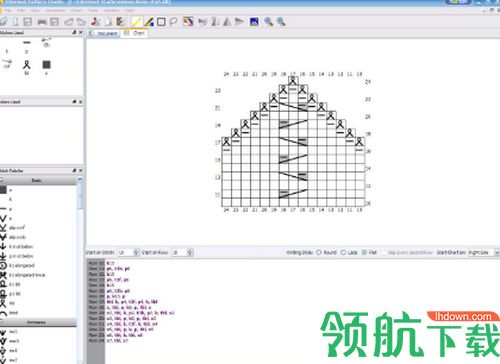
Task: Click the Start on stitch spinner arrows
Action: click(136, 252)
